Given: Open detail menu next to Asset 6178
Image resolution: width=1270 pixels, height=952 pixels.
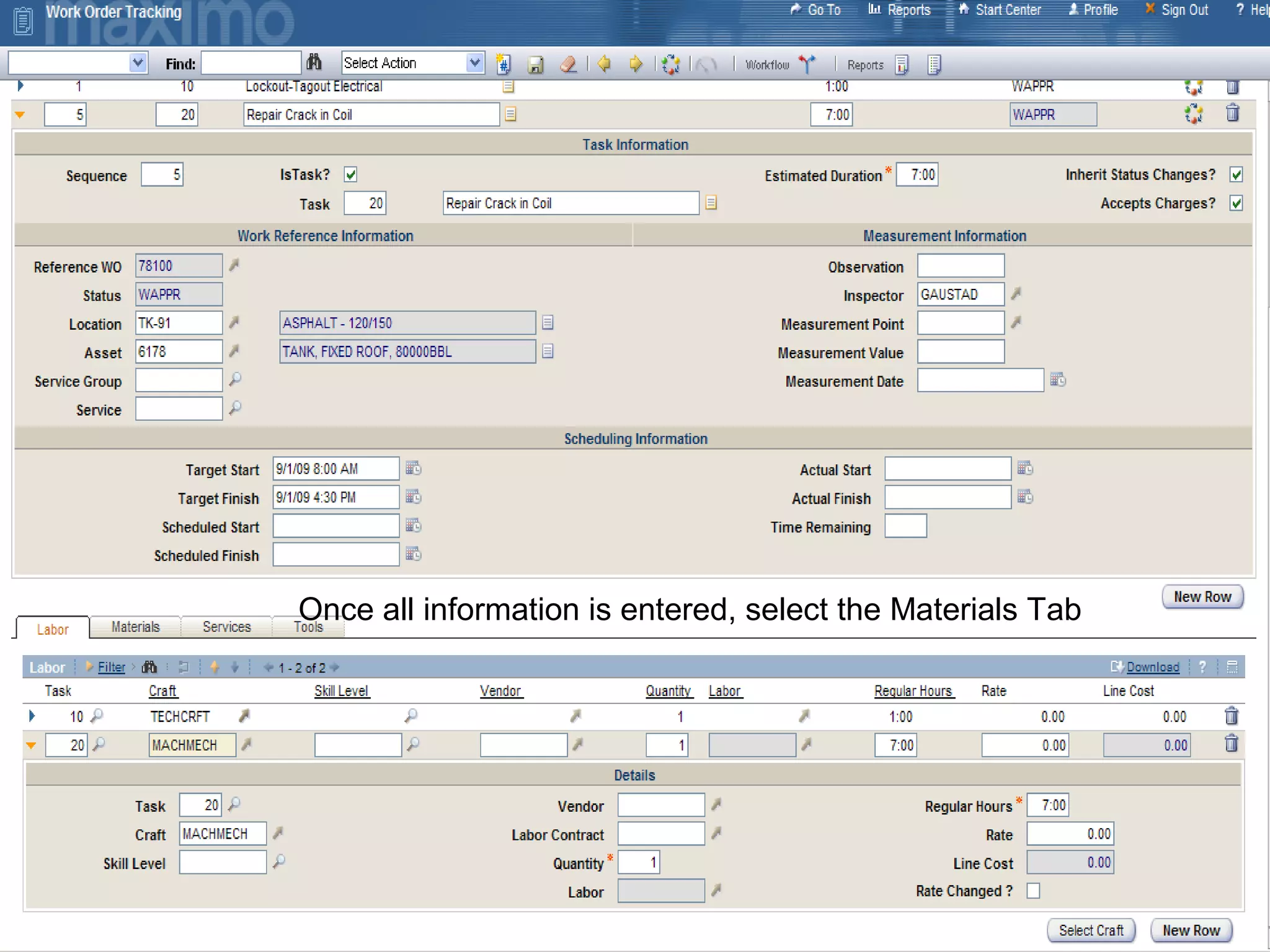Looking at the screenshot, I should coord(234,351).
